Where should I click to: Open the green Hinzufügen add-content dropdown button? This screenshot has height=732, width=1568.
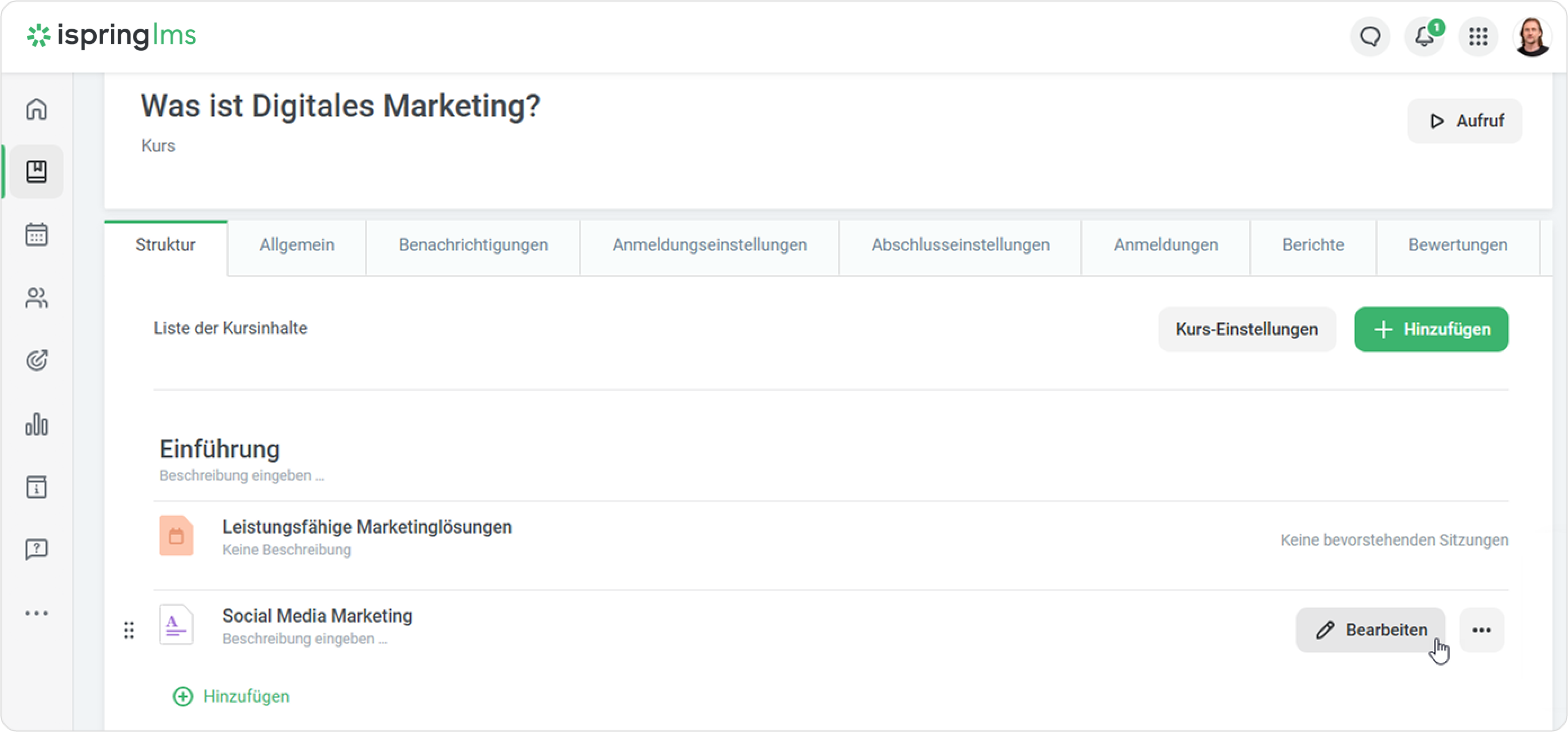point(1431,329)
